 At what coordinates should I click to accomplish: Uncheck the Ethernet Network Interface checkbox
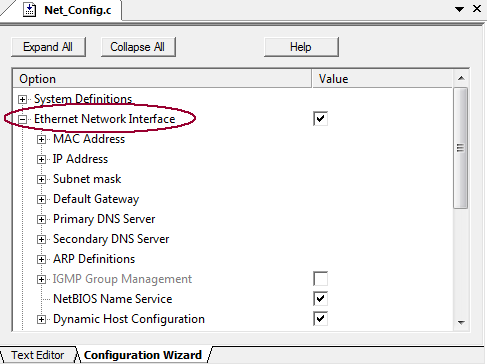[x=320, y=119]
